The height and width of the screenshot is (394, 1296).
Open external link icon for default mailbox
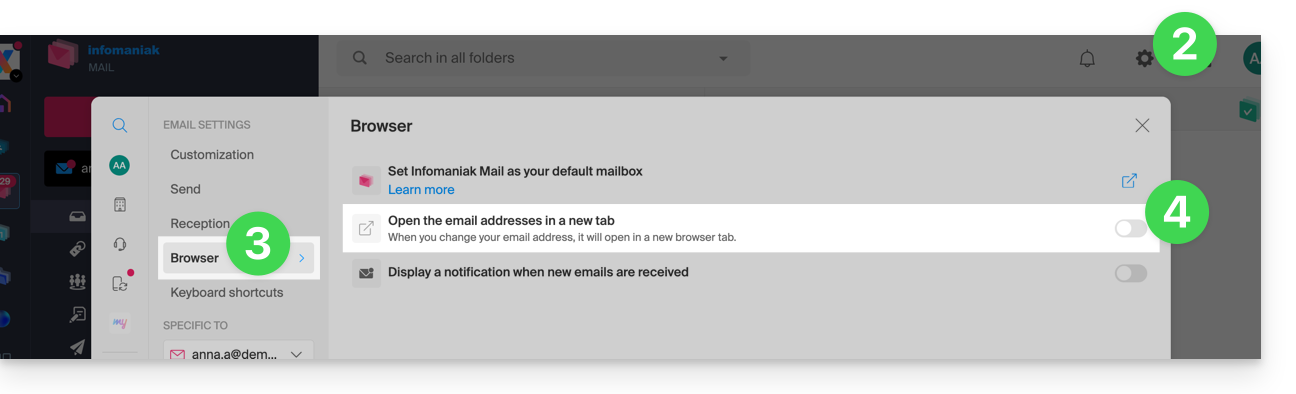pyautogui.click(x=1129, y=181)
